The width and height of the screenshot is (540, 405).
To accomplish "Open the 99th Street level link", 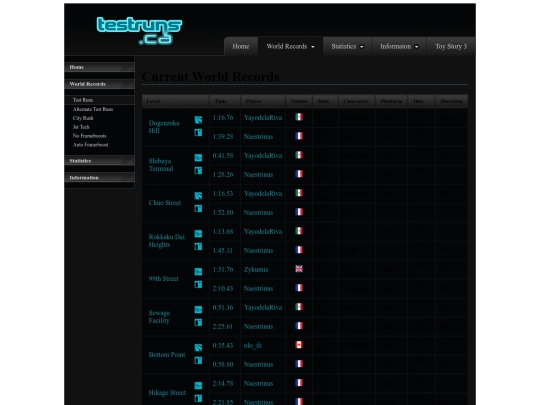I will tap(164, 279).
